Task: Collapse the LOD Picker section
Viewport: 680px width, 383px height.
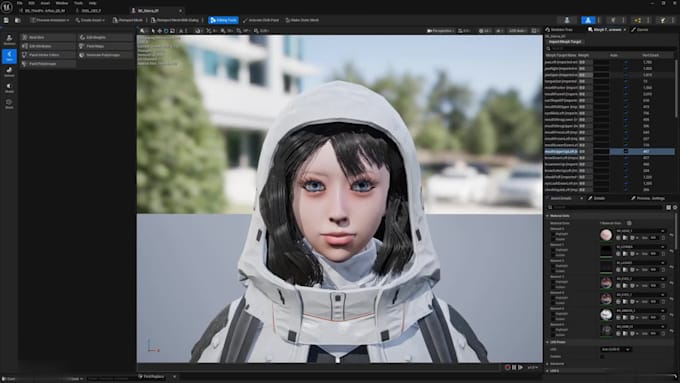Action: point(548,342)
